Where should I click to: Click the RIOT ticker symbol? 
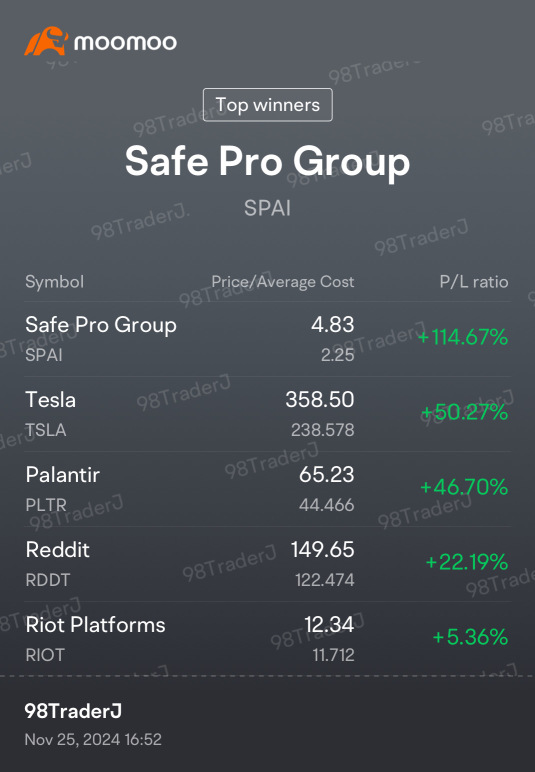(x=45, y=655)
